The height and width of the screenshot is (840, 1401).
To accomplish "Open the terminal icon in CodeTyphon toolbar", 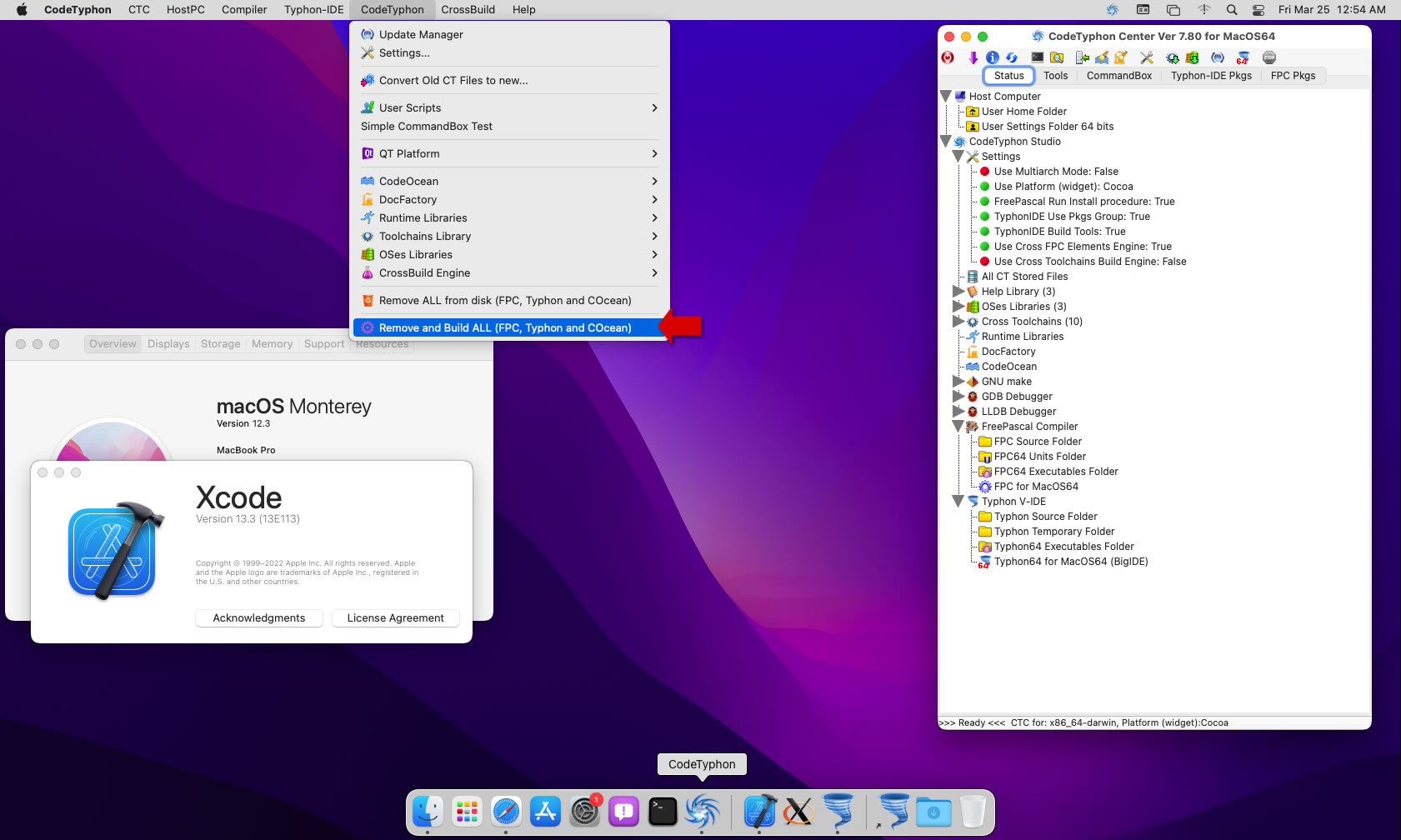I will (x=1037, y=57).
